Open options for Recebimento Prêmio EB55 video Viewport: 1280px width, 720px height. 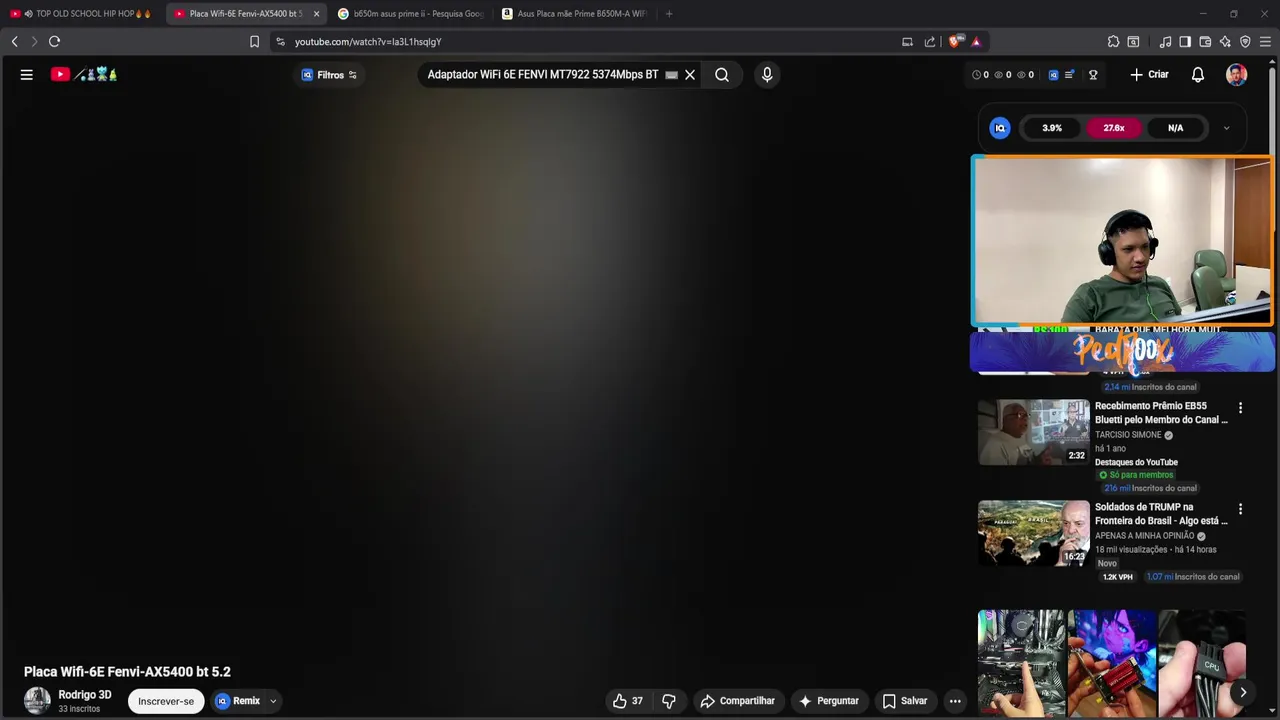[x=1240, y=408]
